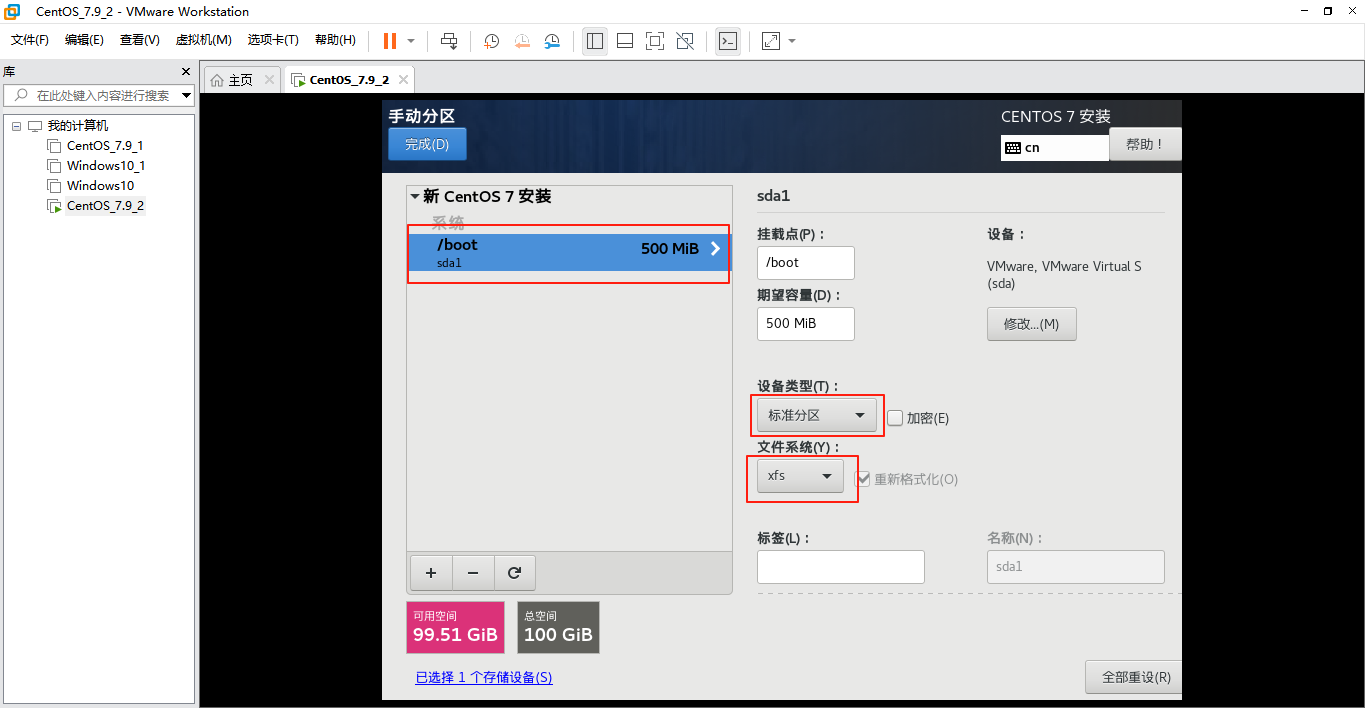Close the library panel with the X
Viewport: 1365px width, 708px height.
point(185,72)
